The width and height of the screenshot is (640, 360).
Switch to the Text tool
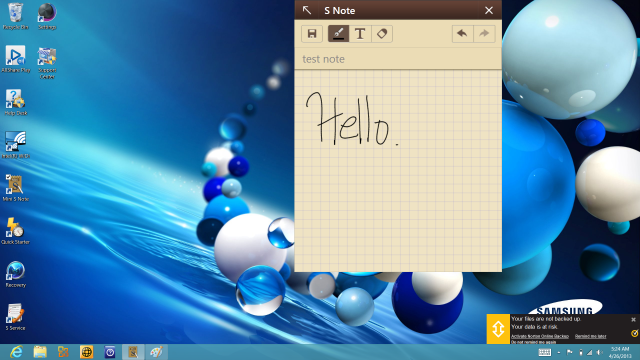coord(360,33)
